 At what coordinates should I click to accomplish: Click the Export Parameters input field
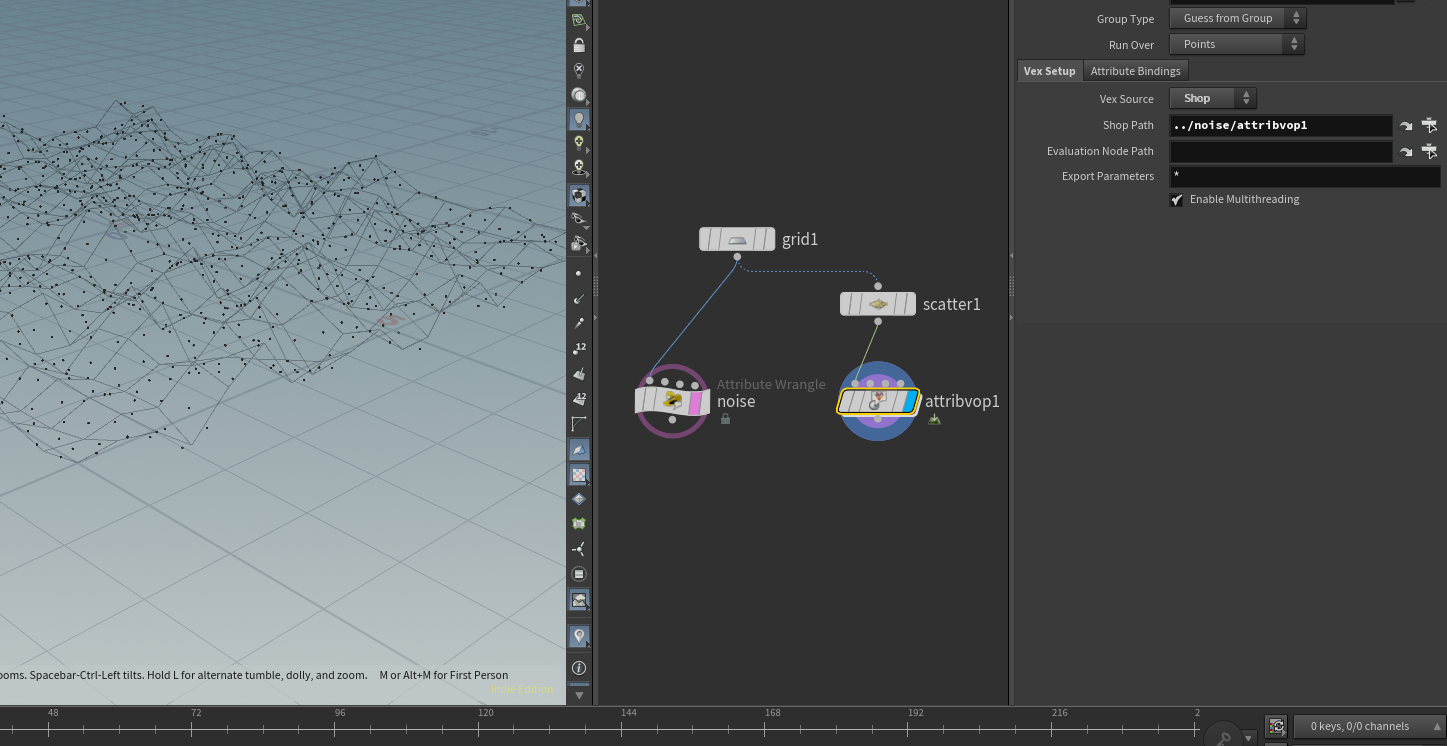tap(1304, 177)
